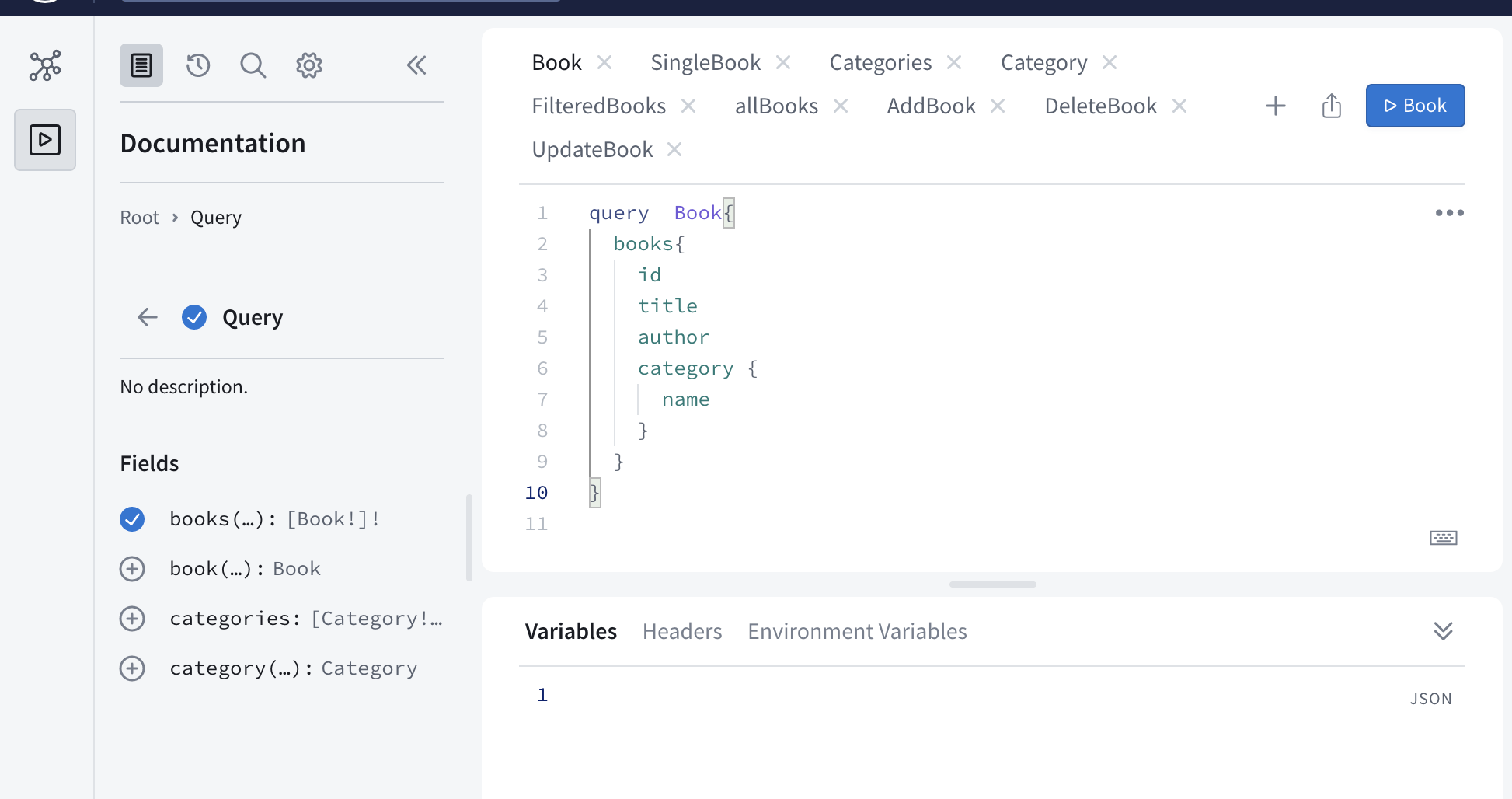Click the 'name' field in query editor
Viewport: 1512px width, 799px height.
pyautogui.click(x=686, y=399)
